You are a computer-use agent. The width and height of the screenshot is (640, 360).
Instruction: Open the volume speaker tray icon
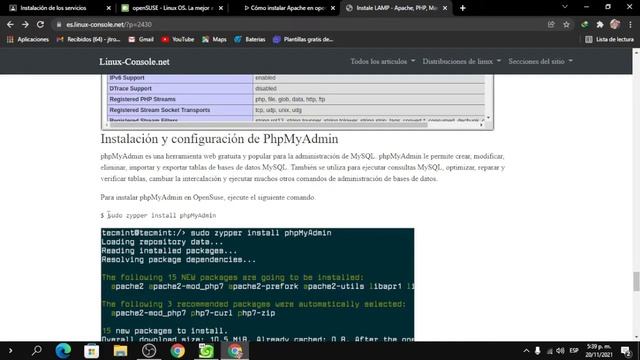(560, 351)
